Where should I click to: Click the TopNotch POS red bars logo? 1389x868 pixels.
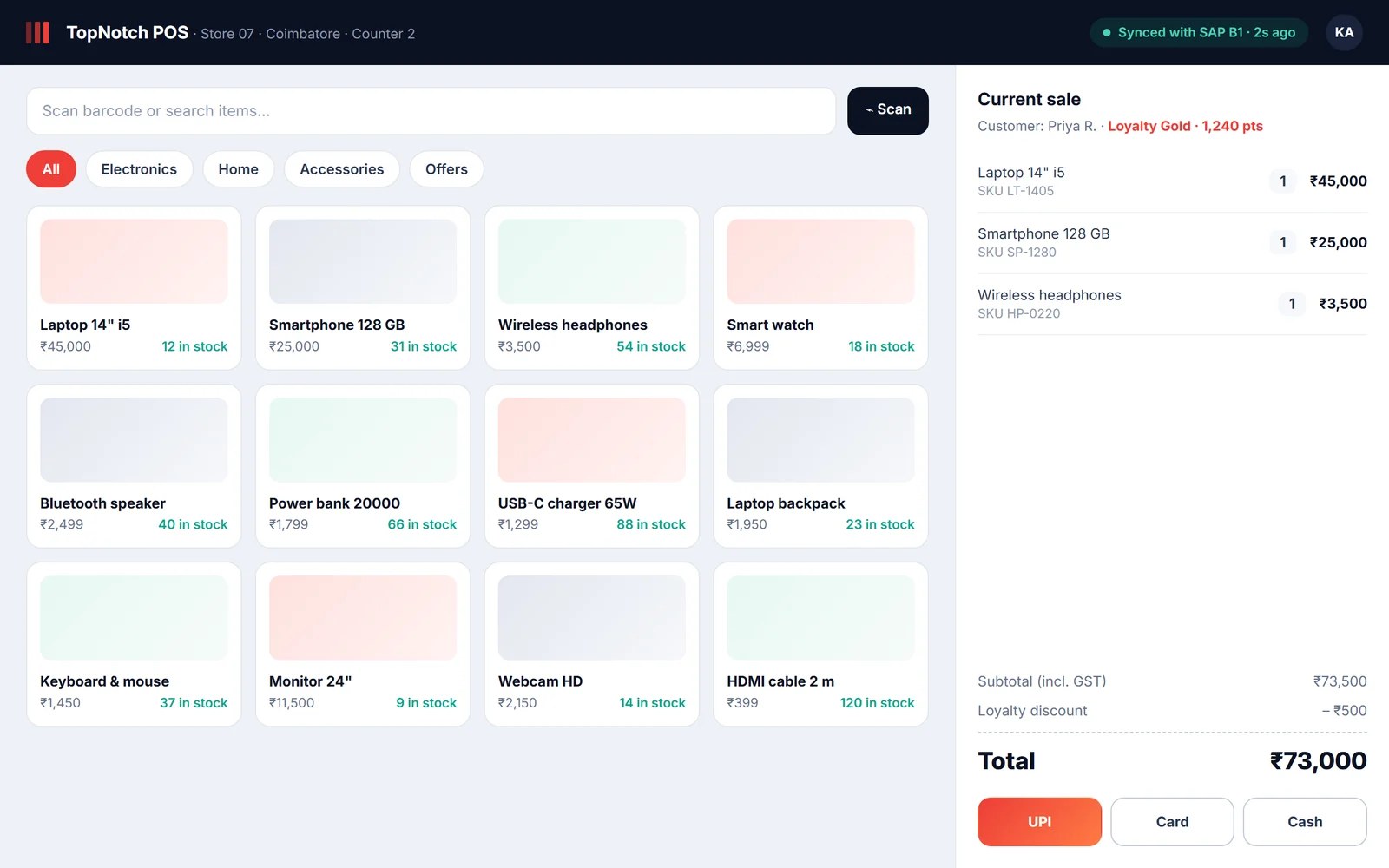(37, 33)
